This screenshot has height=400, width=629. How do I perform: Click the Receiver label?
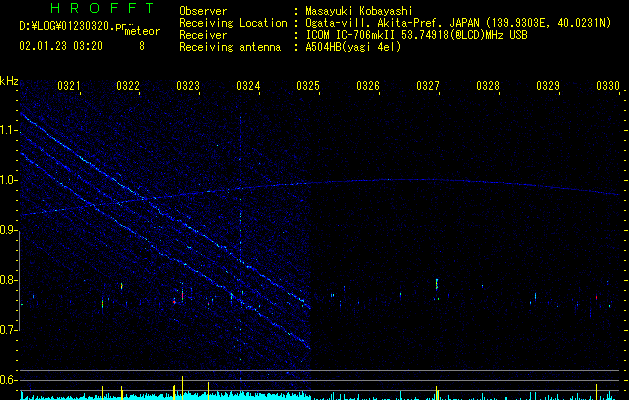203,35
